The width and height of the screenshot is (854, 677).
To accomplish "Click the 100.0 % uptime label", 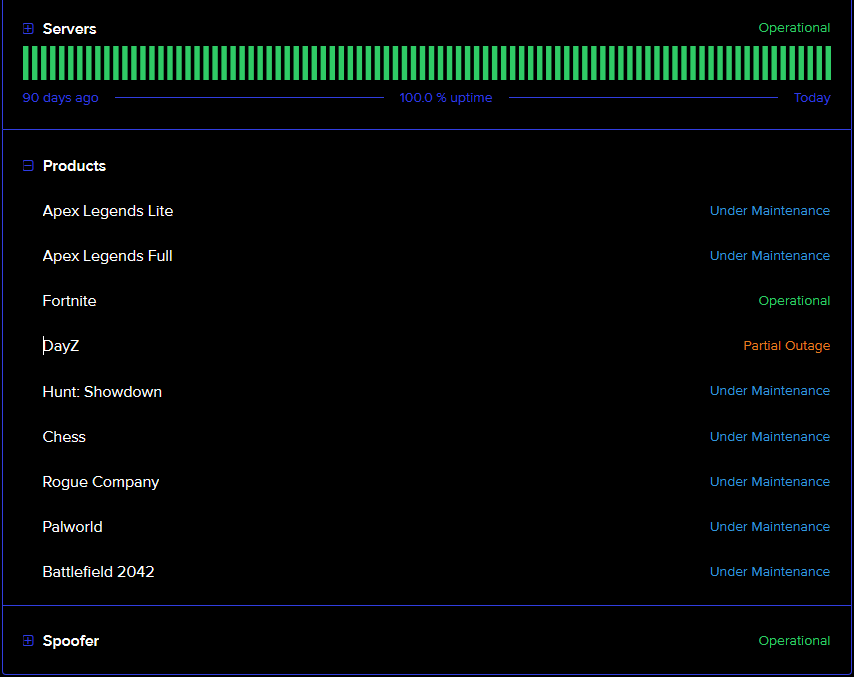I will 446,98.
